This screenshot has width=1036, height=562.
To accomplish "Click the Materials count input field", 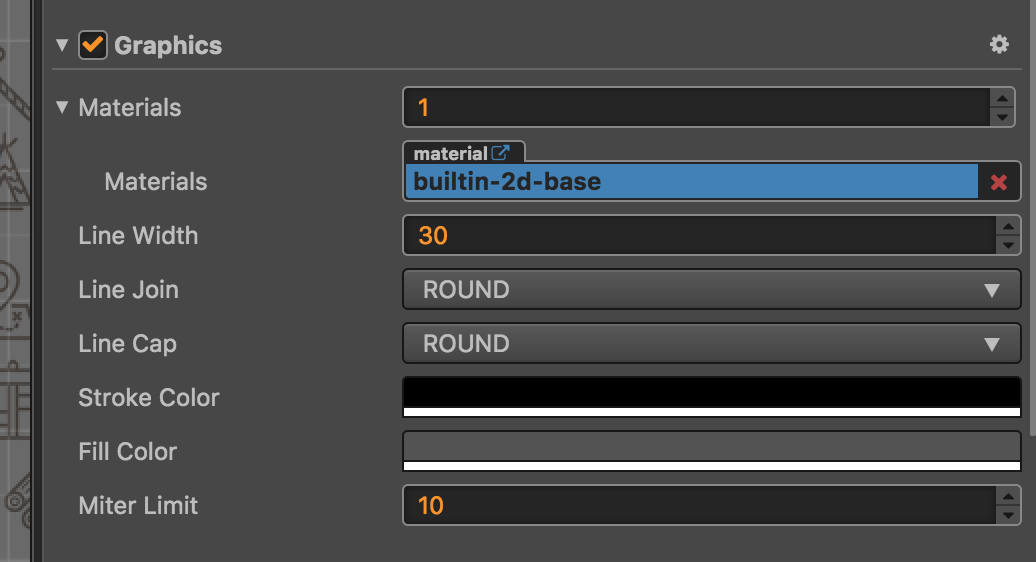I will [695, 108].
